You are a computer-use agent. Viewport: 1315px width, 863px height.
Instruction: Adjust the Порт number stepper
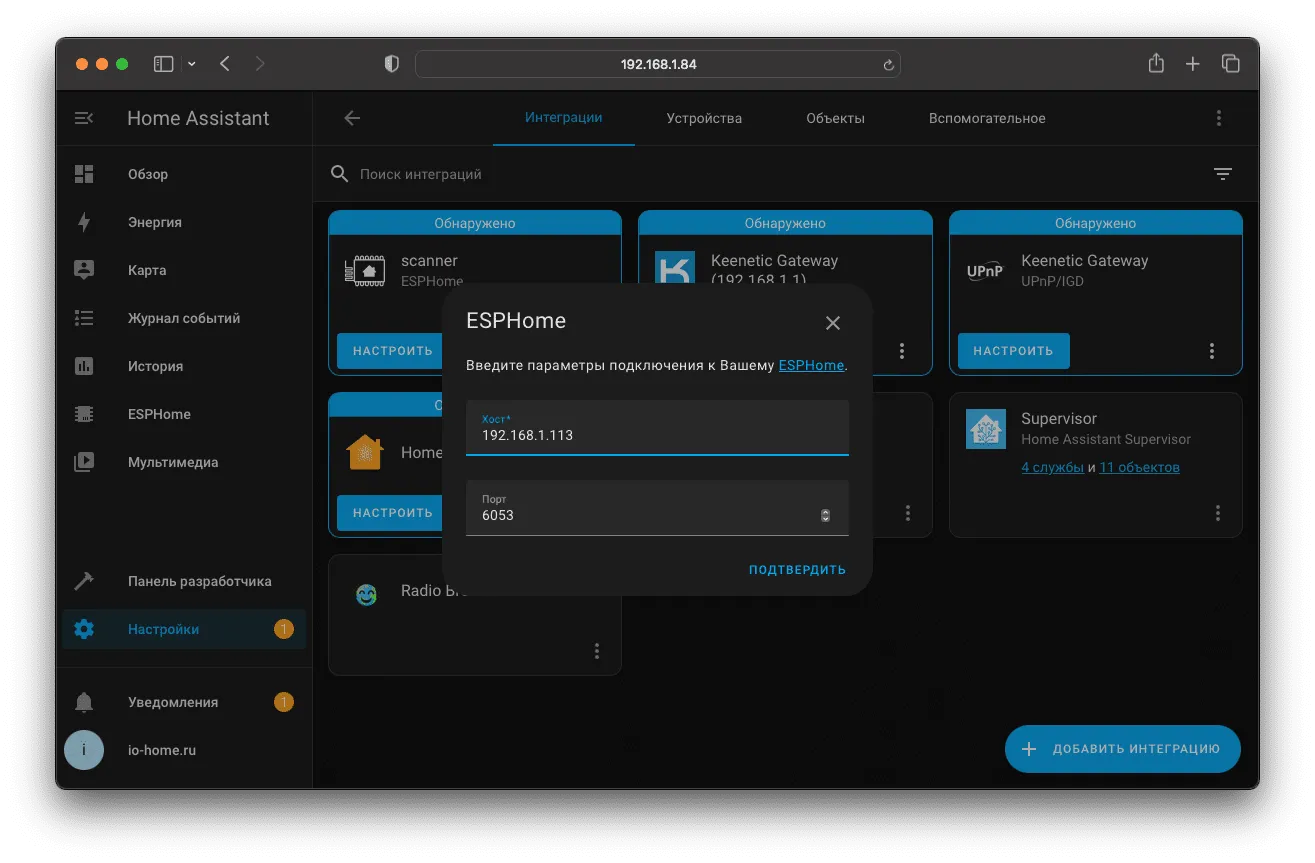825,516
